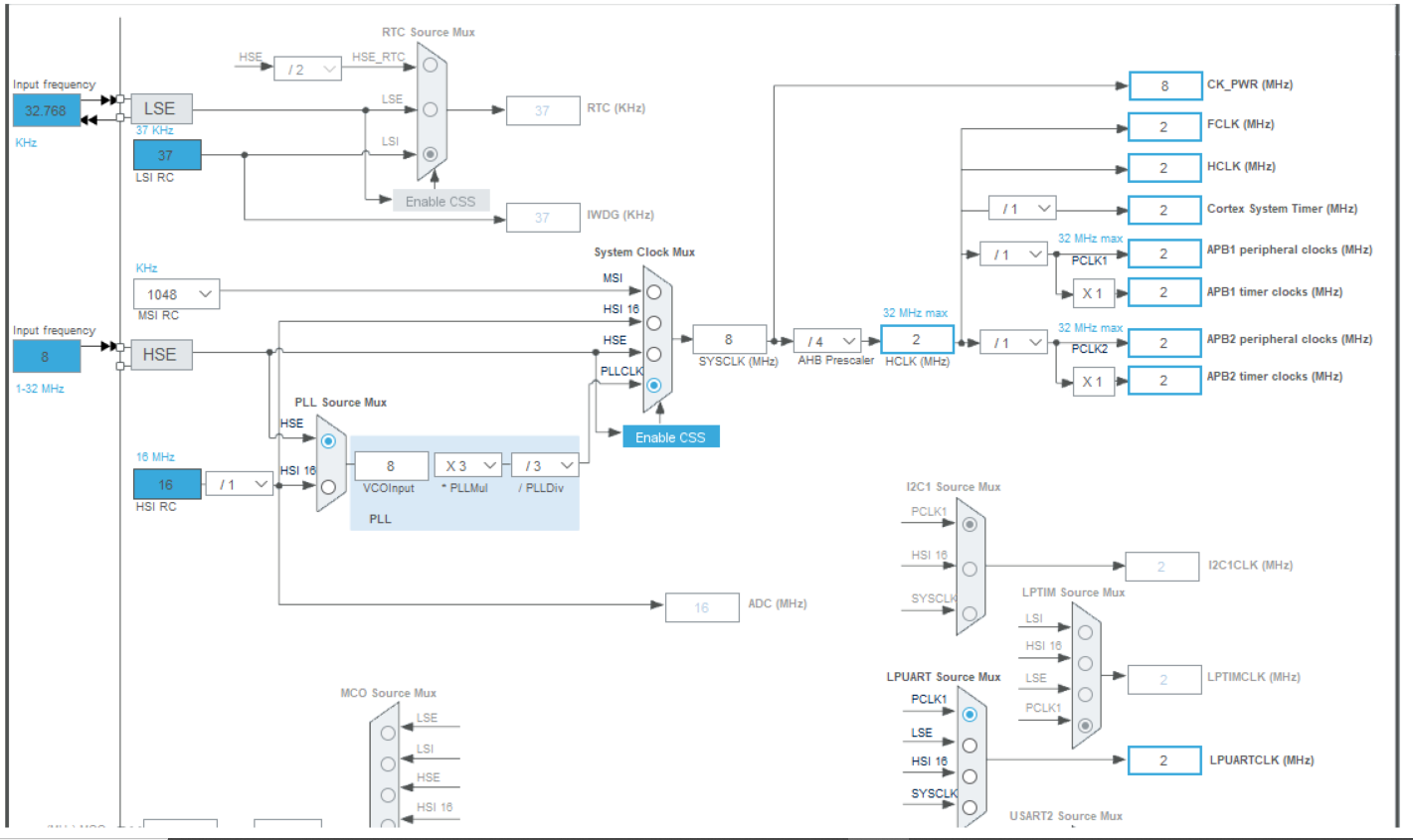Select SYSCLK in the I2C1 Source Mux

click(970, 611)
